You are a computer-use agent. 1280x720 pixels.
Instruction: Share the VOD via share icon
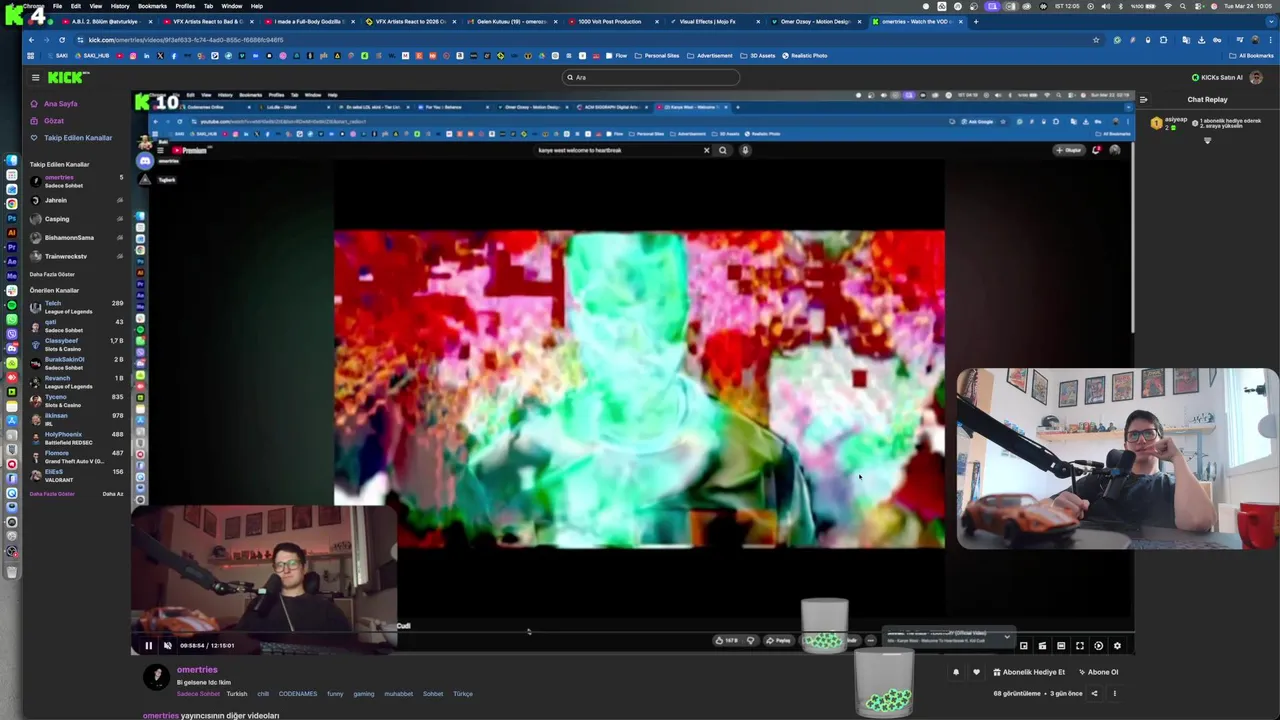point(1094,693)
